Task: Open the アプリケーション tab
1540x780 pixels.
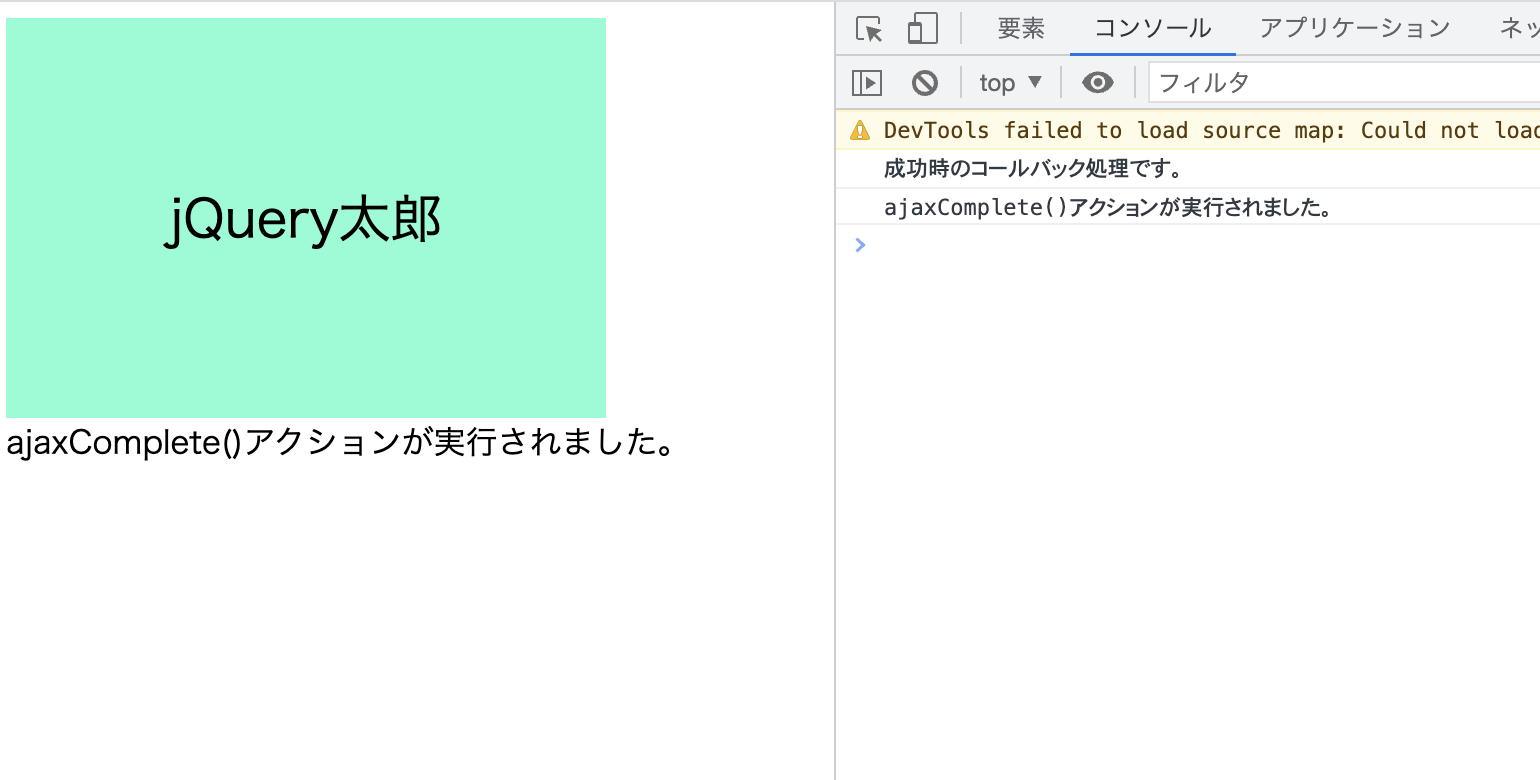Action: coord(1355,28)
